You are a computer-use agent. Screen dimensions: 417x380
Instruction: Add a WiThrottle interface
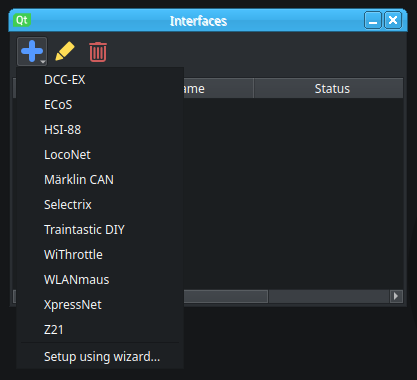click(100, 255)
